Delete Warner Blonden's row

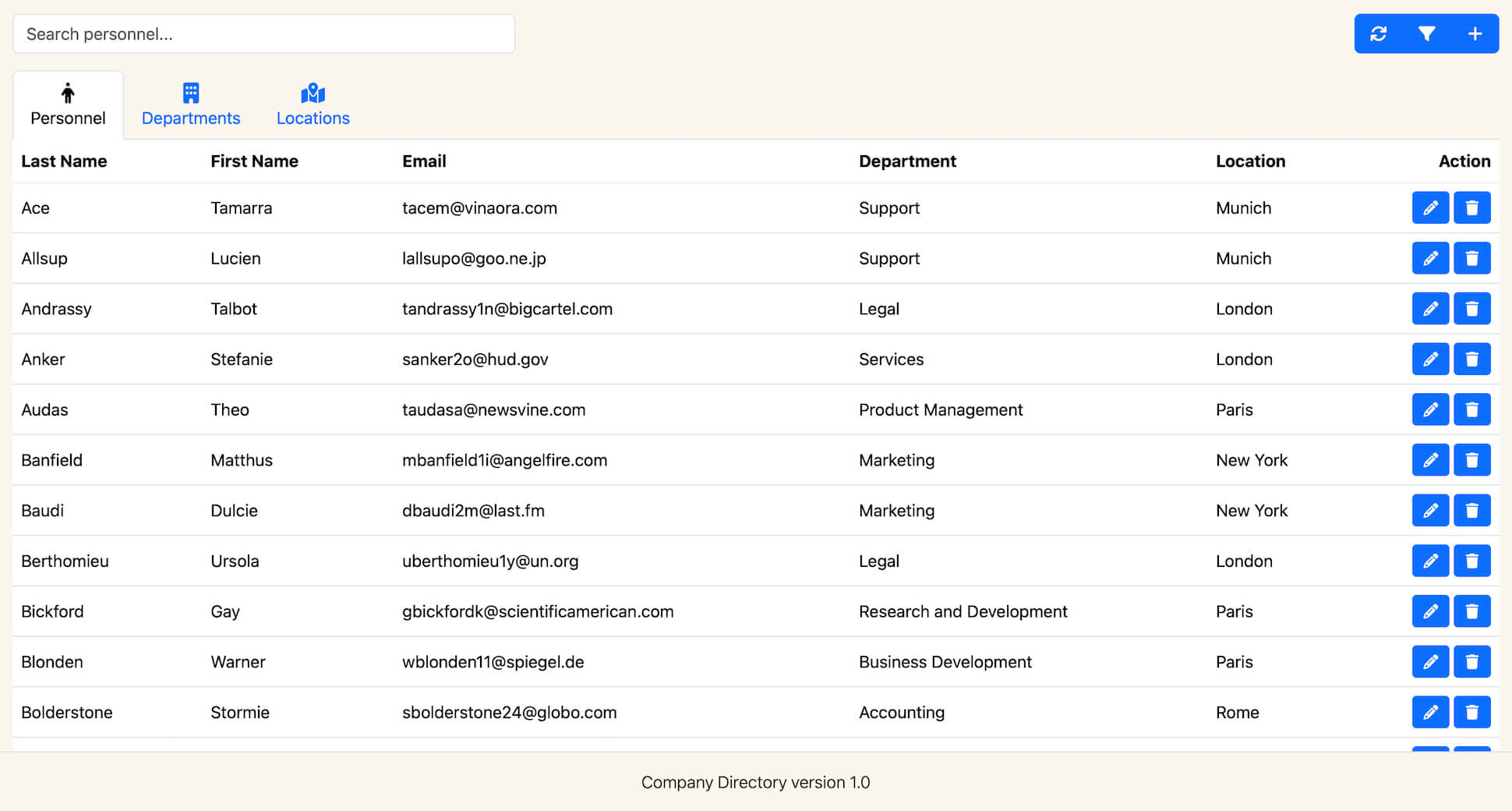[1471, 662]
